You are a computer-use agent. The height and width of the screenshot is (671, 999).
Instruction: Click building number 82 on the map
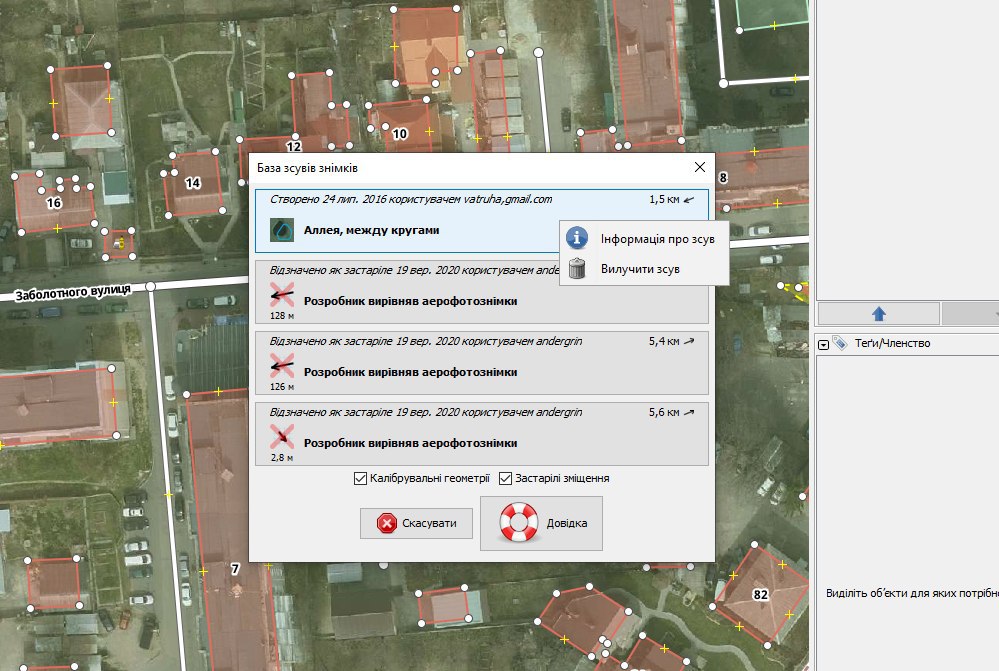point(761,595)
